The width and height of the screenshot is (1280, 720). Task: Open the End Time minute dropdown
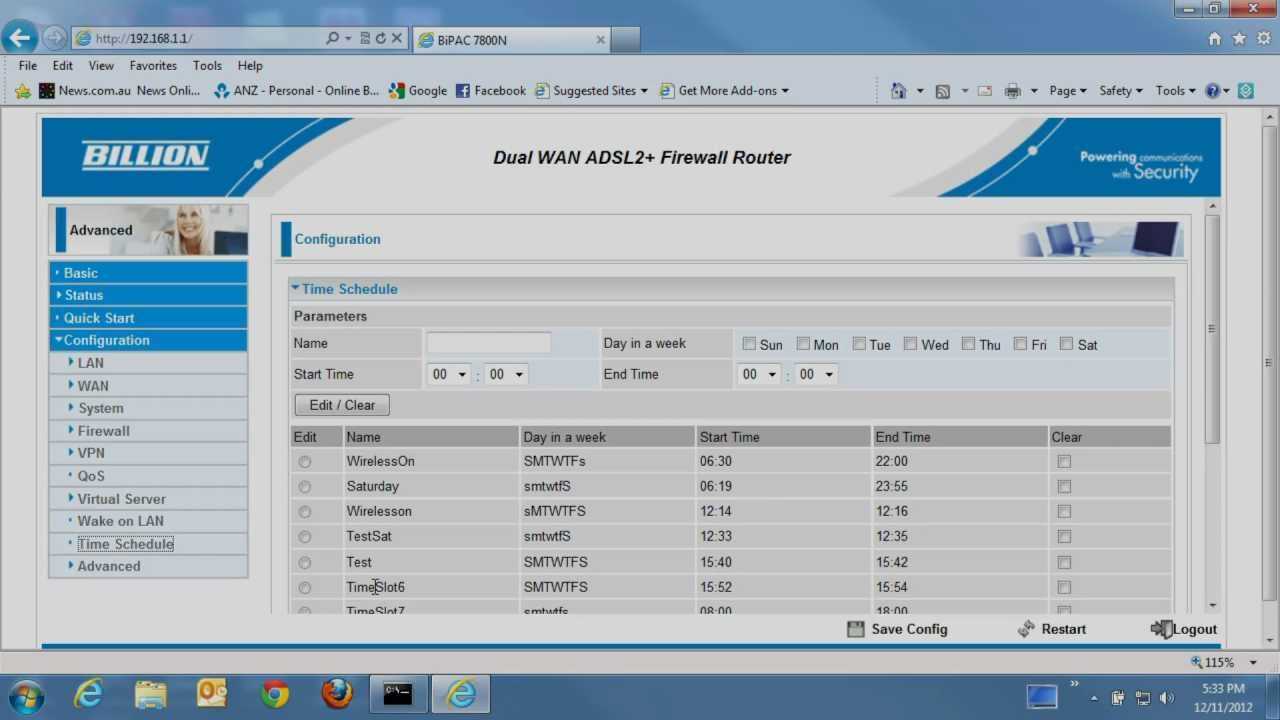[x=815, y=375]
